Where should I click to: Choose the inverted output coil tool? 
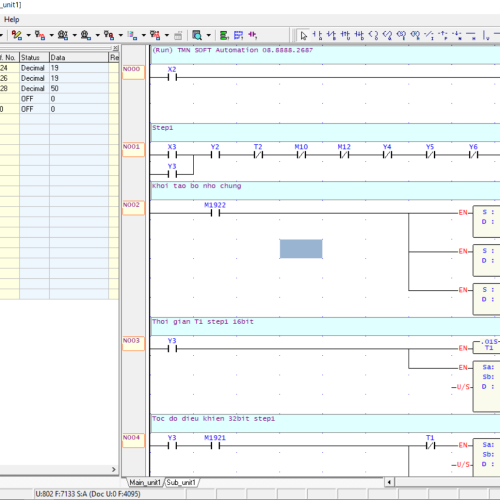point(387,35)
